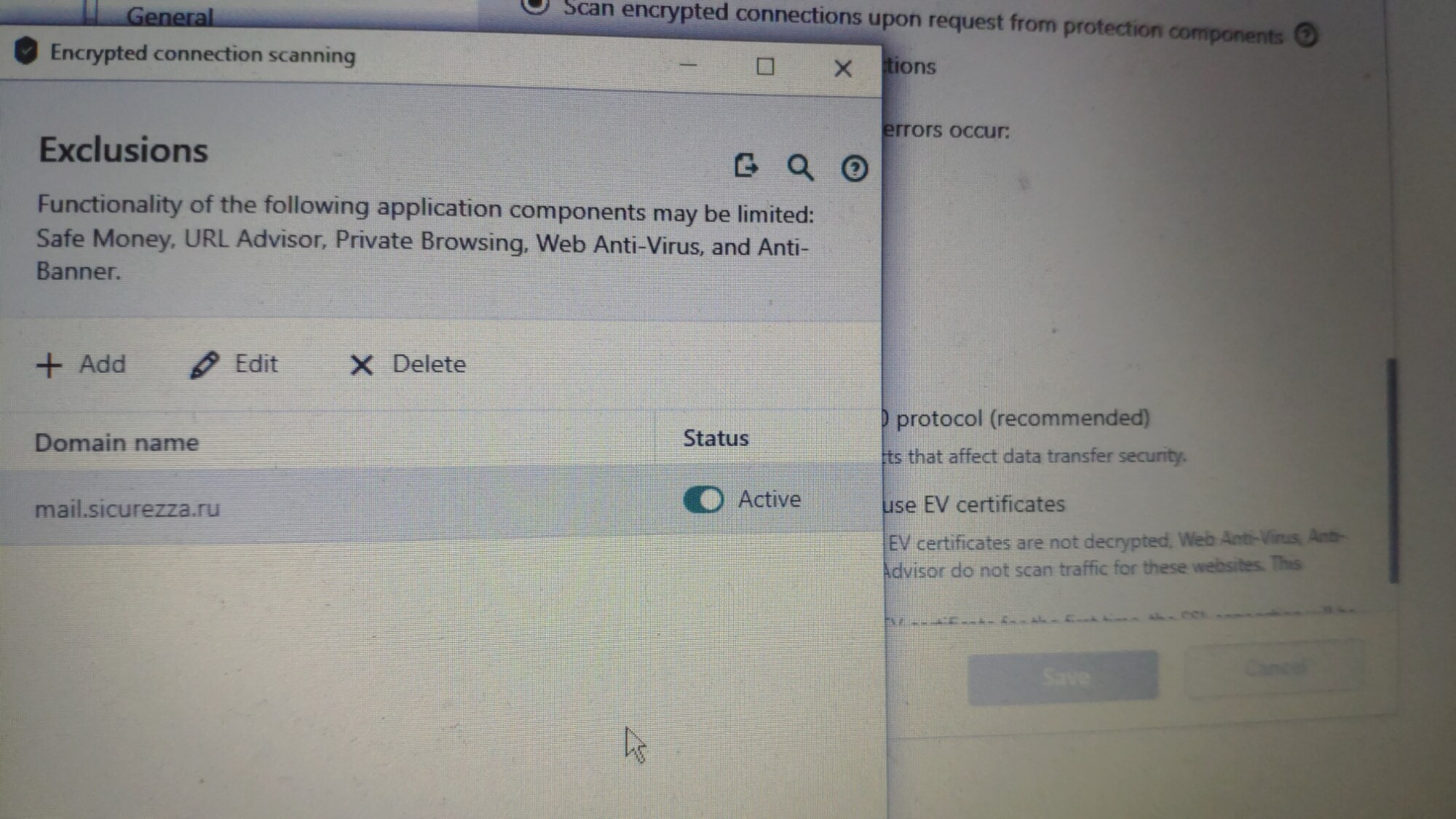Open search via magnifier icon
This screenshot has width=1456, height=819.
799,167
